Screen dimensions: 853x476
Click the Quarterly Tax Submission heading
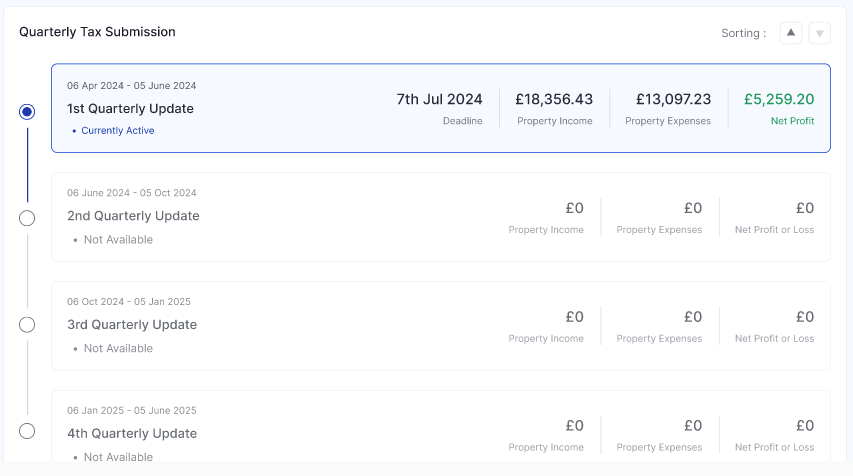coord(97,32)
